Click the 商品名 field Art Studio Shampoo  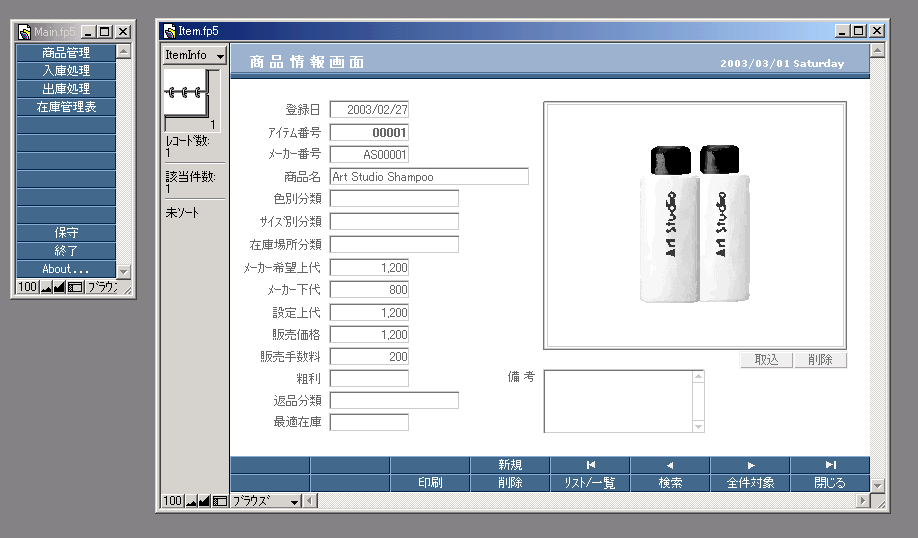click(429, 177)
